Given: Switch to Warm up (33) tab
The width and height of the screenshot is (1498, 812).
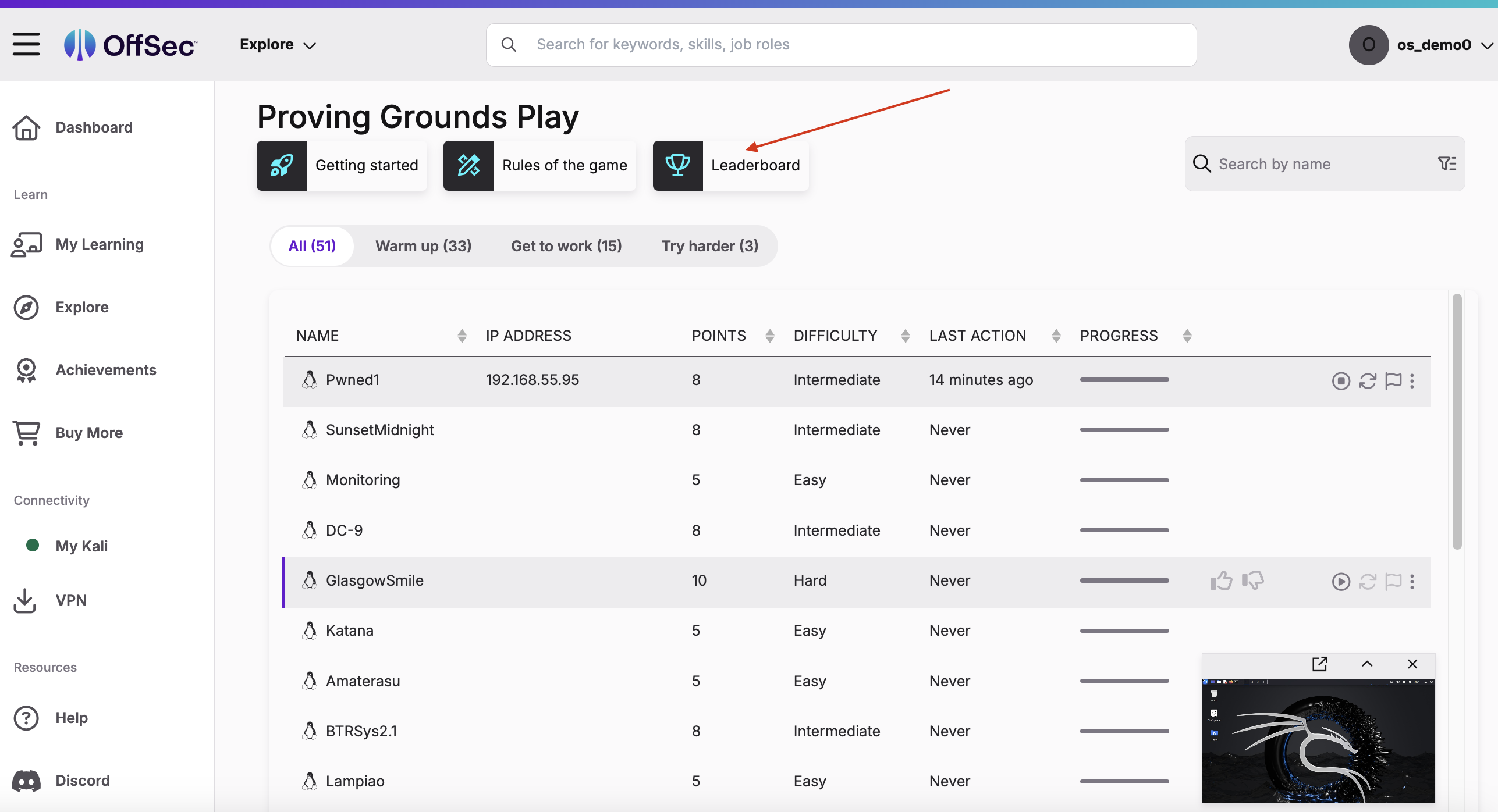Looking at the screenshot, I should [423, 246].
